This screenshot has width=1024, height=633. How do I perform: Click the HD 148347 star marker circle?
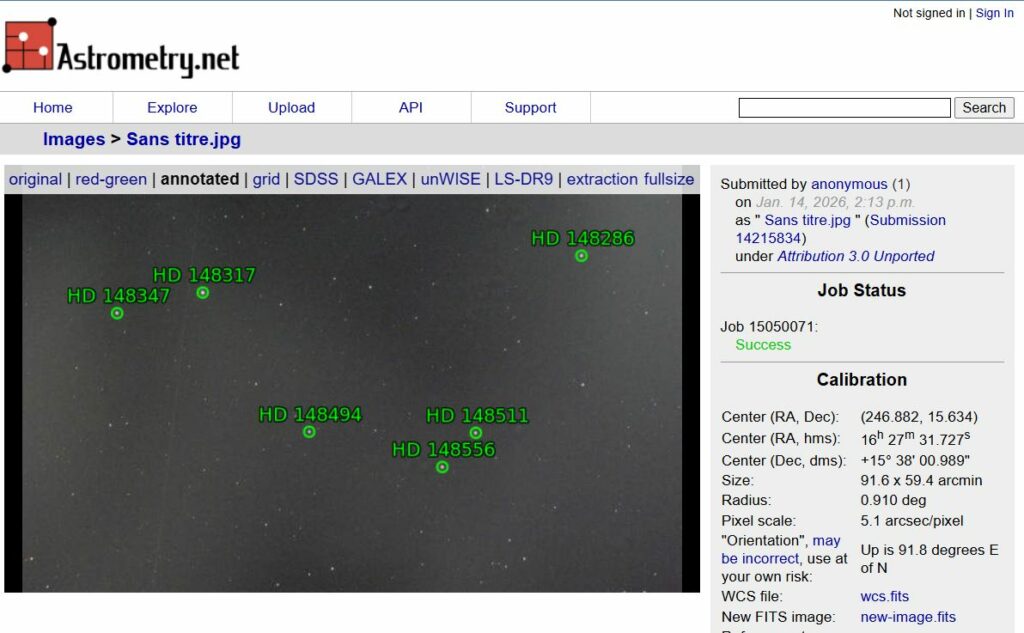[x=117, y=313]
